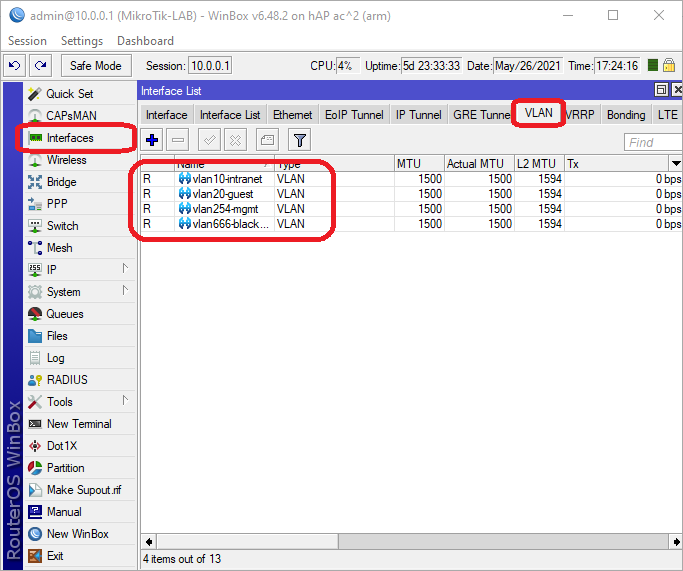683x571 pixels.
Task: Click the Redo arrow icon
Action: click(x=41, y=66)
